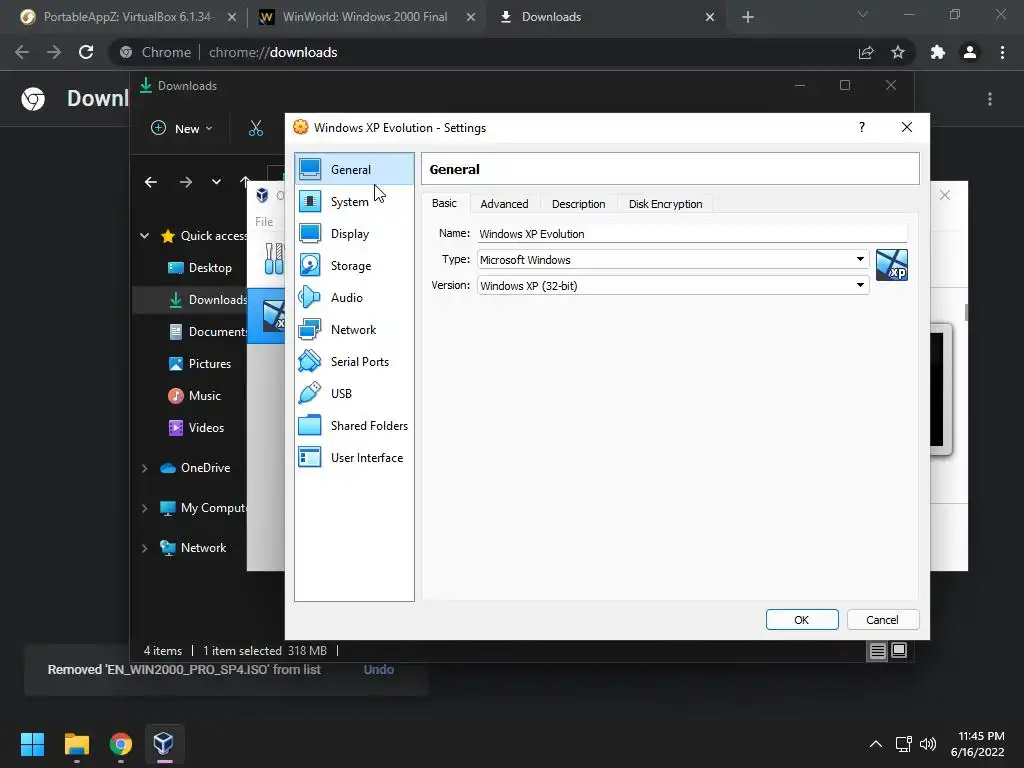Select Documents in Explorer sidebar
Image resolution: width=1024 pixels, height=768 pixels.
(x=208, y=332)
